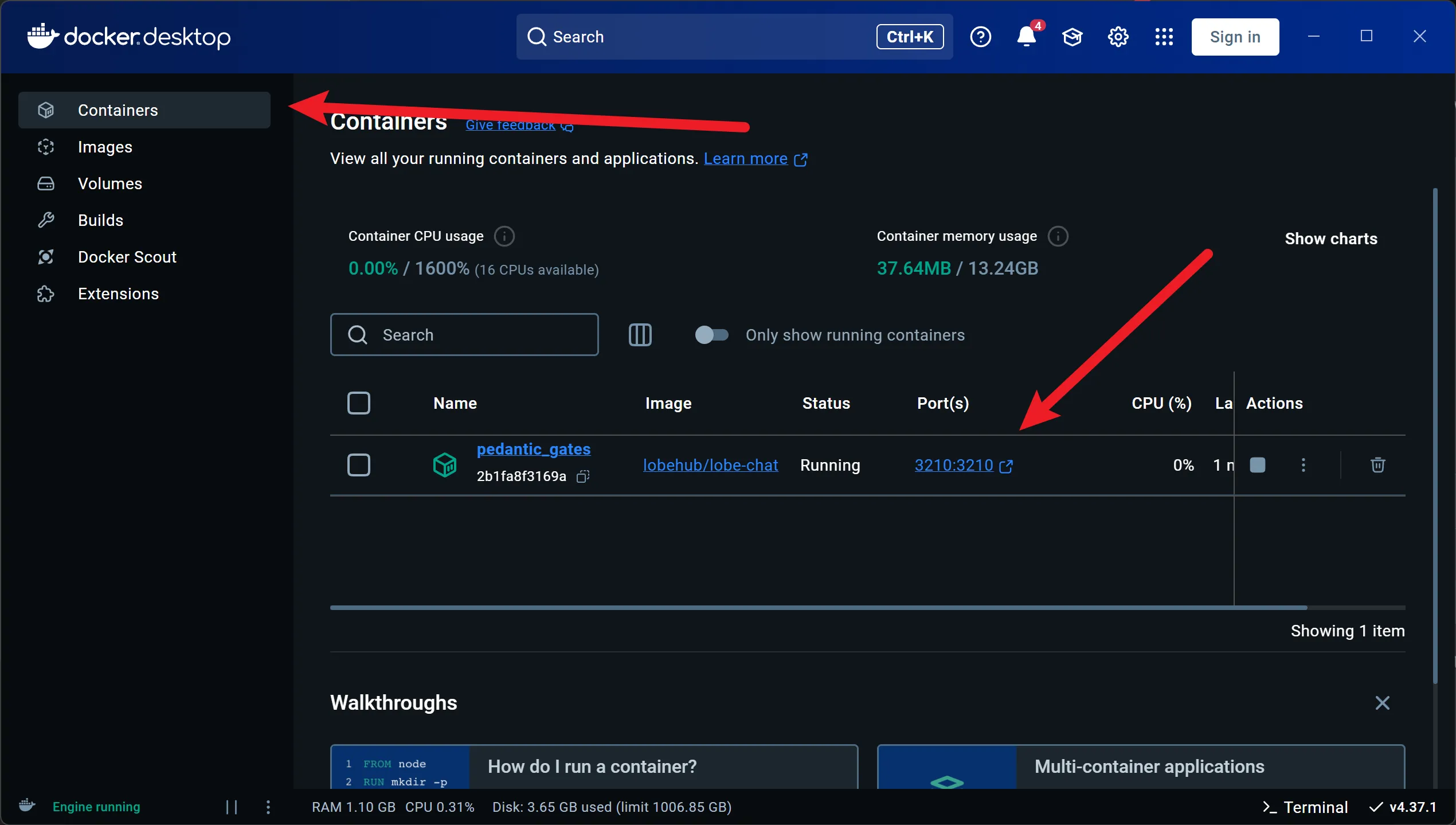Toggle Only show running containers switch

pos(711,335)
